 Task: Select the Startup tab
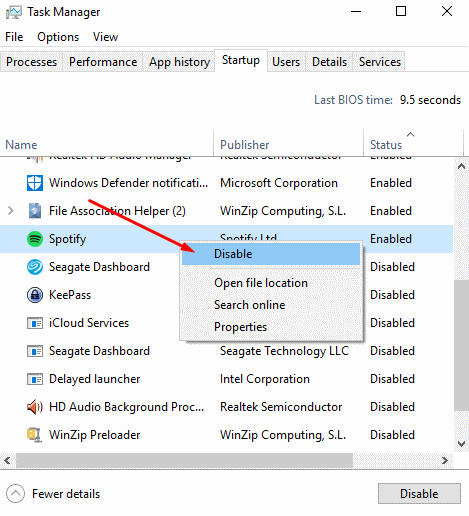(x=241, y=60)
